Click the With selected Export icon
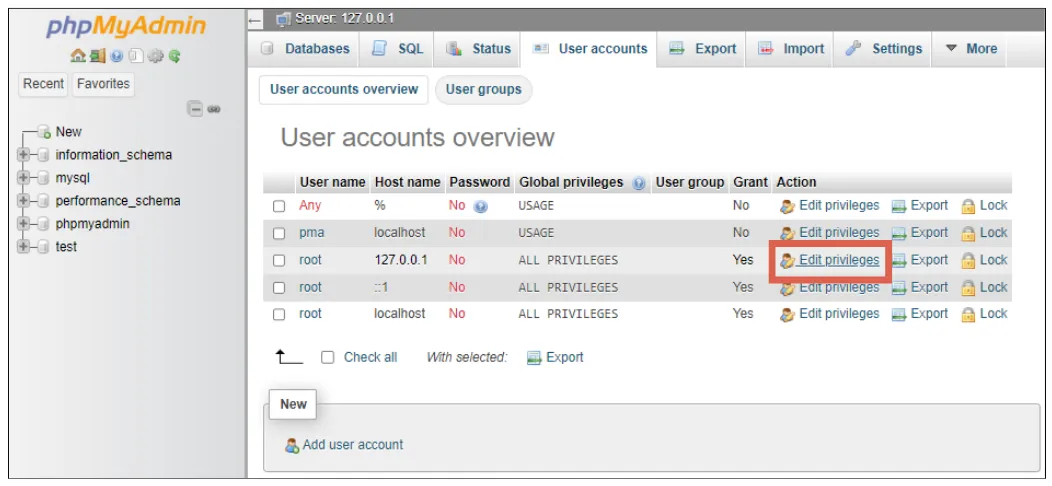The height and width of the screenshot is (486, 1052). point(534,358)
